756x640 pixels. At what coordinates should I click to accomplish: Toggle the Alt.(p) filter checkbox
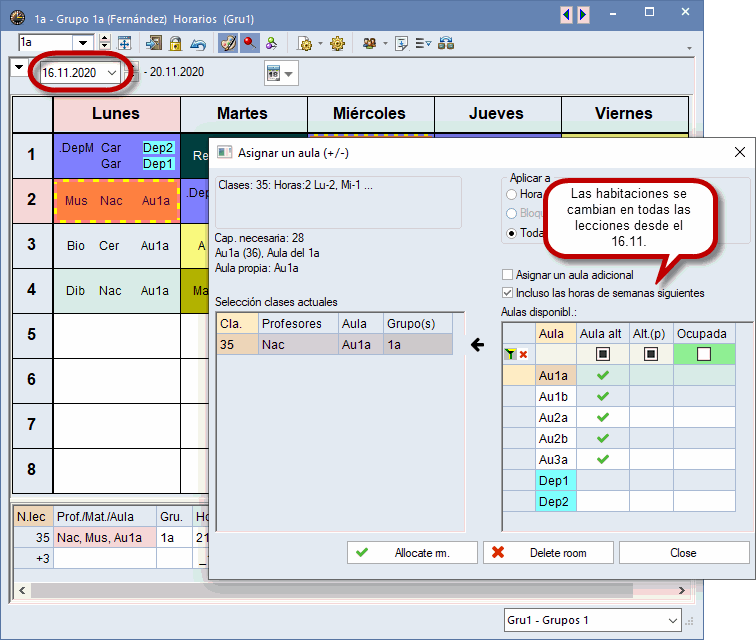click(x=651, y=354)
